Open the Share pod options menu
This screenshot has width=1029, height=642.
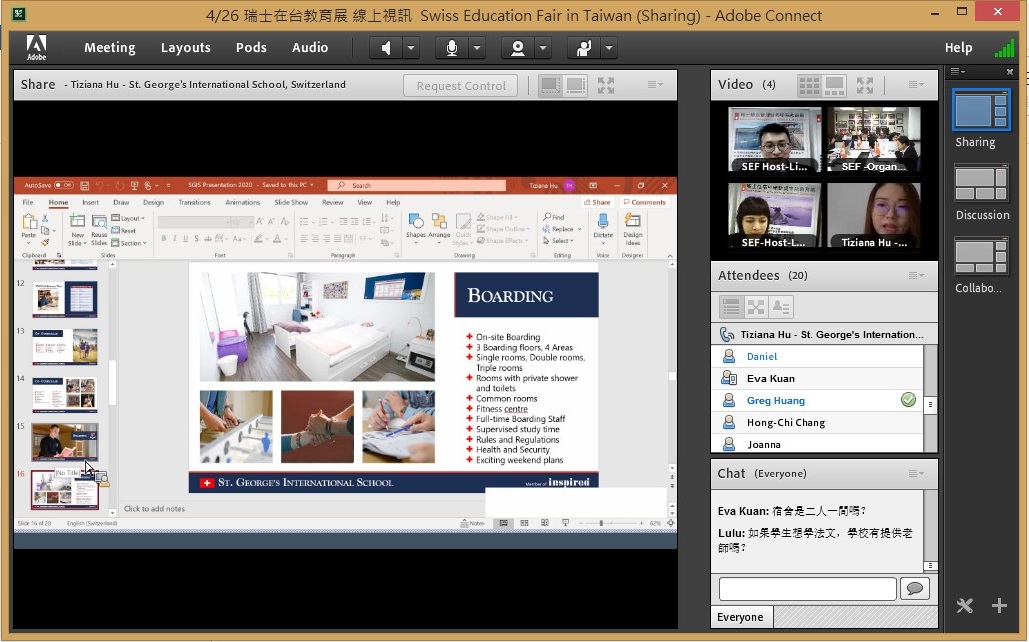655,84
